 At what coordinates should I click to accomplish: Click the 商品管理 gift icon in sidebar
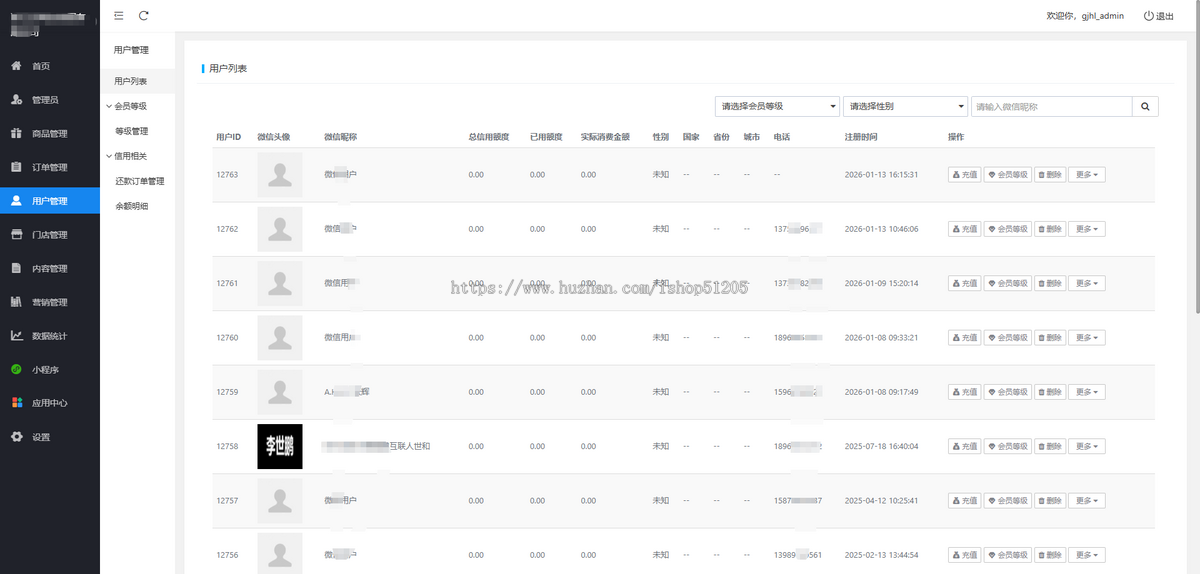[16, 133]
